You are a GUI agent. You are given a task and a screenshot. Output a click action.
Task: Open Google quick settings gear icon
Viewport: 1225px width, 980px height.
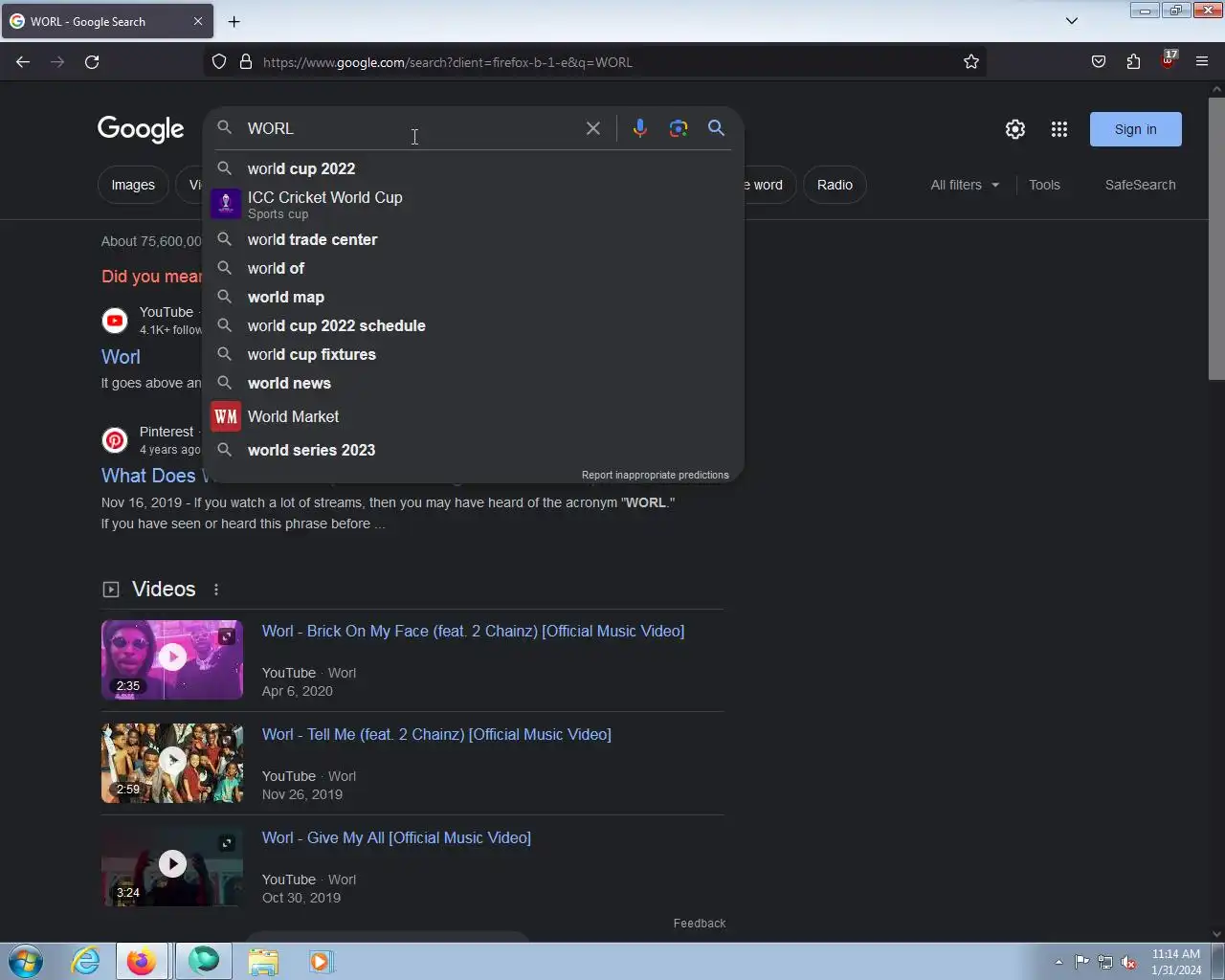1015,129
